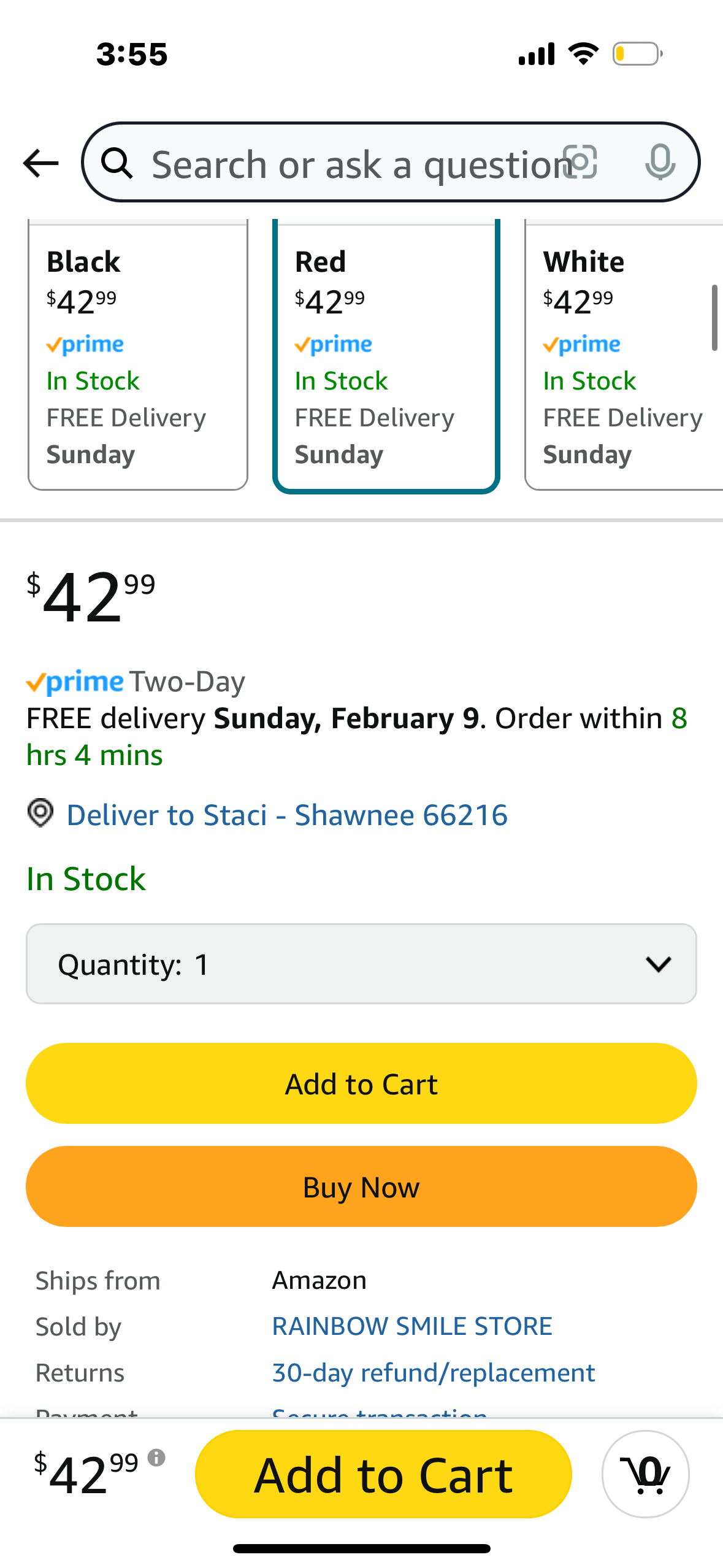
Task: Open the Quantity dropdown
Action: pyautogui.click(x=361, y=964)
